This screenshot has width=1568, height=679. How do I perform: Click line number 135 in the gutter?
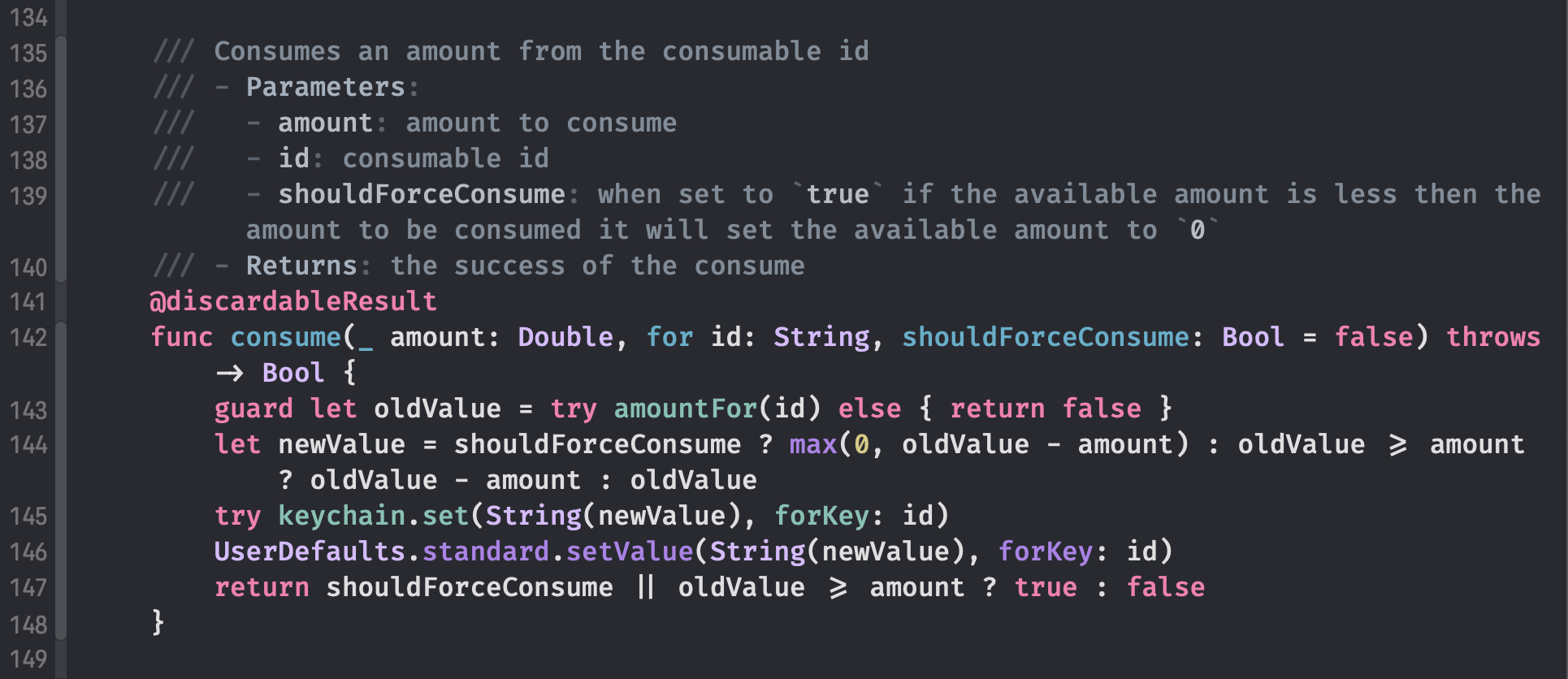28,54
